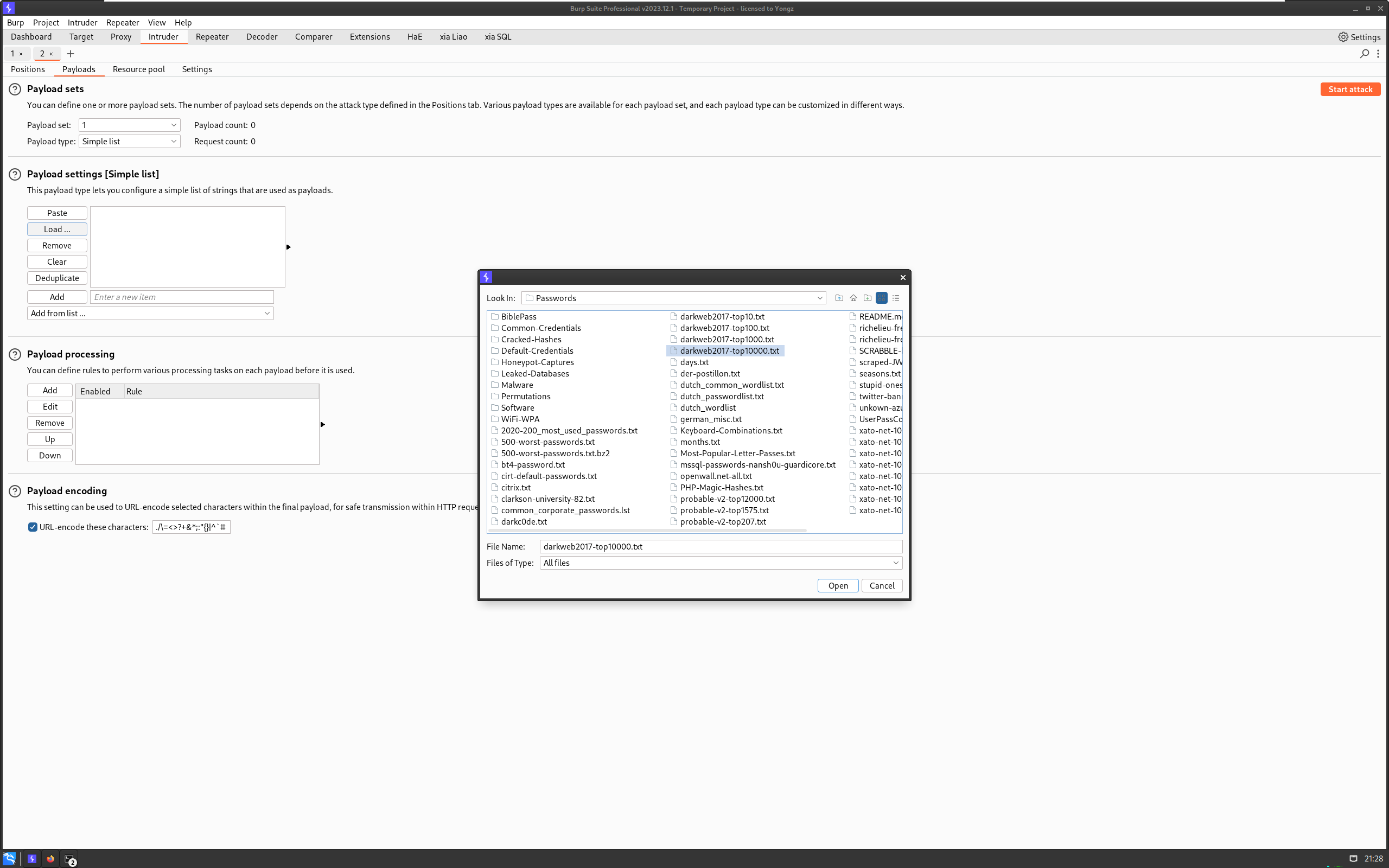The height and width of the screenshot is (868, 1389).
Task: Switch file dialog to grid list view
Action: (x=882, y=298)
